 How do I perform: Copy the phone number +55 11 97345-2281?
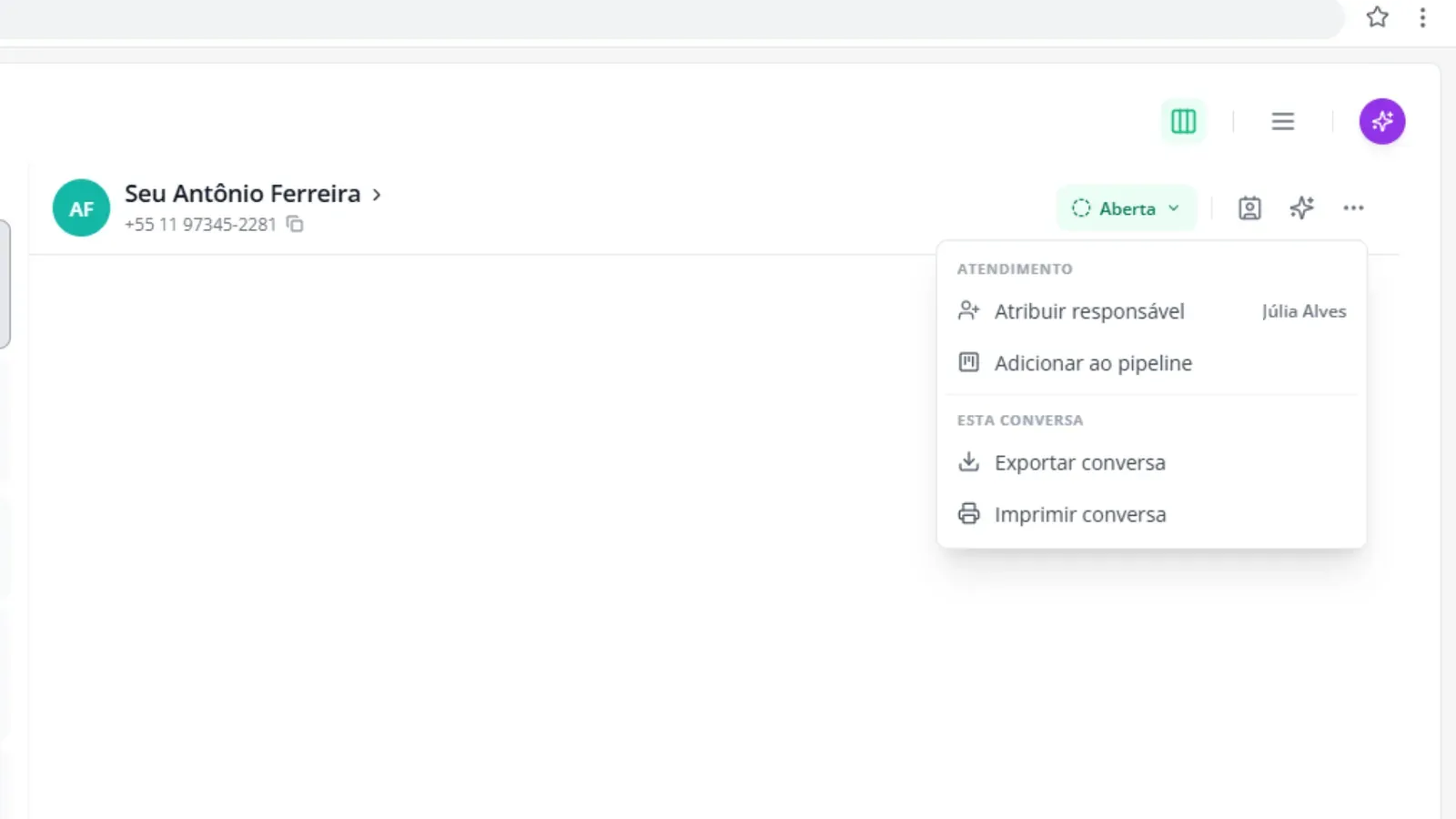[295, 224]
